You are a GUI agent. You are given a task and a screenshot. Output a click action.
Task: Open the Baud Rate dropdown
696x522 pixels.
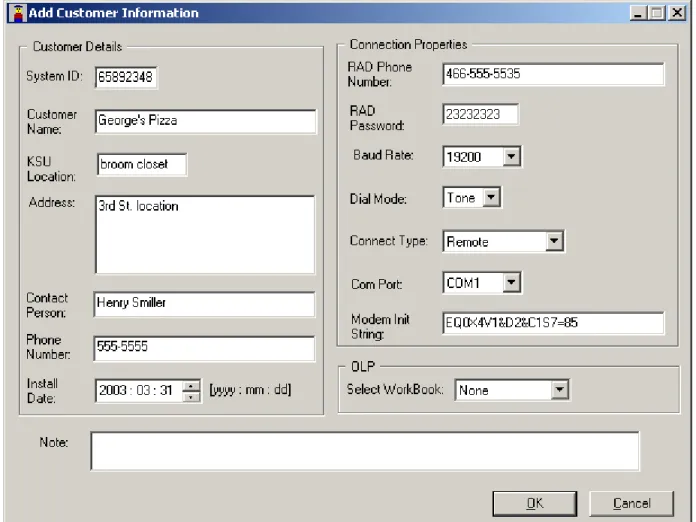[511, 157]
